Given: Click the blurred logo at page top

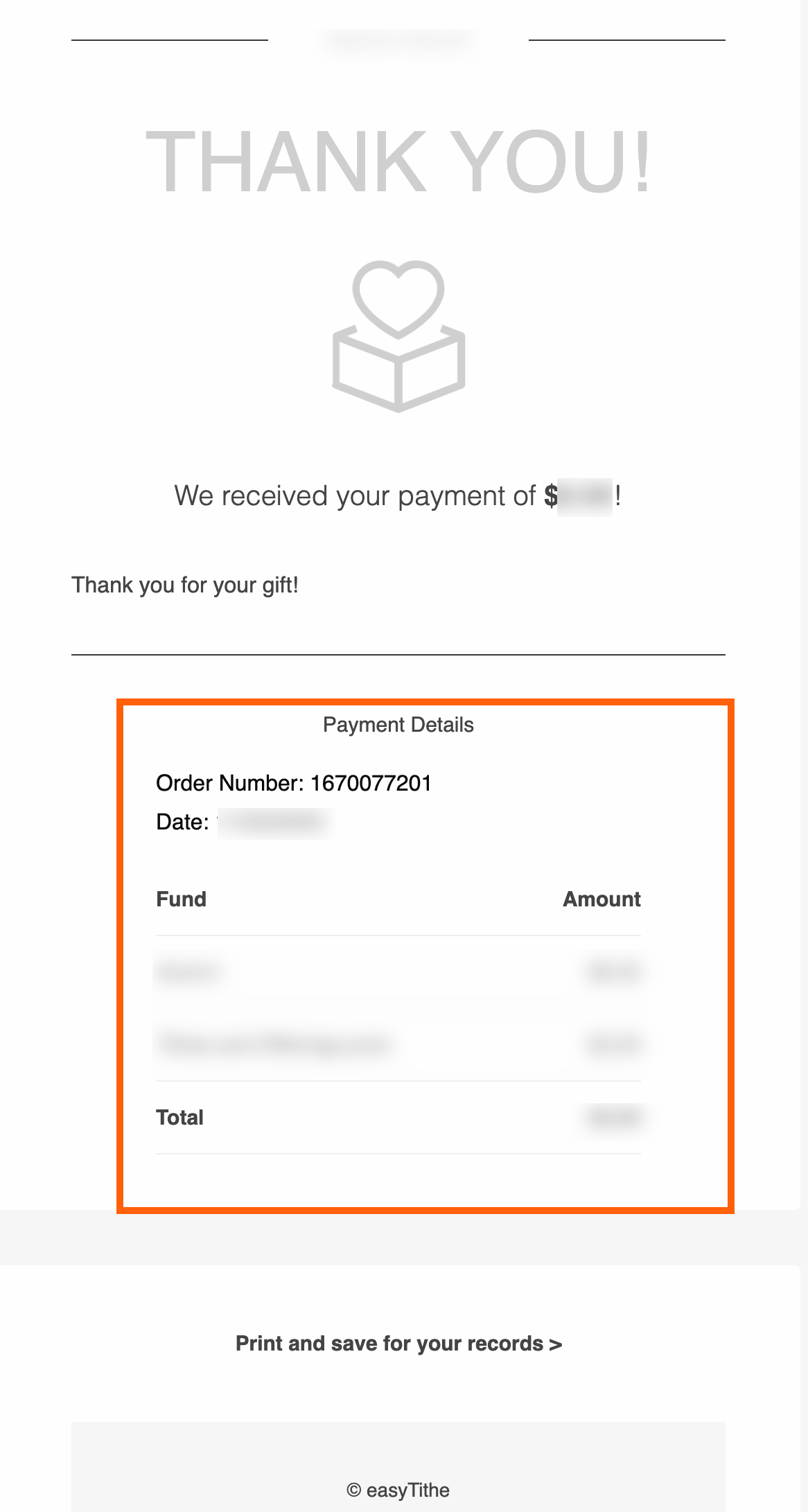Looking at the screenshot, I should pyautogui.click(x=398, y=42).
